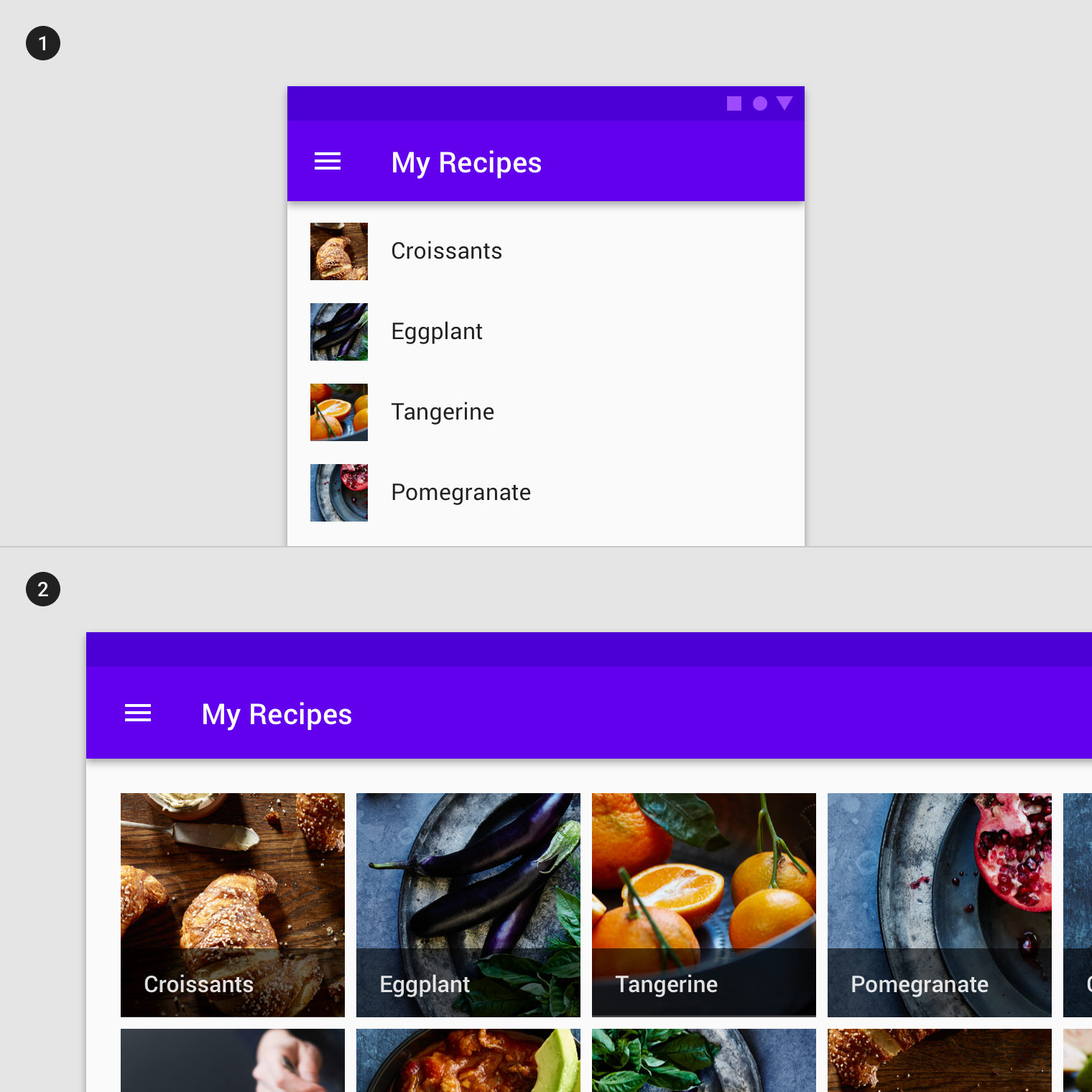The image size is (1092, 1092).
Task: Open the Tangerine thumbnail in the list
Action: pos(339,412)
